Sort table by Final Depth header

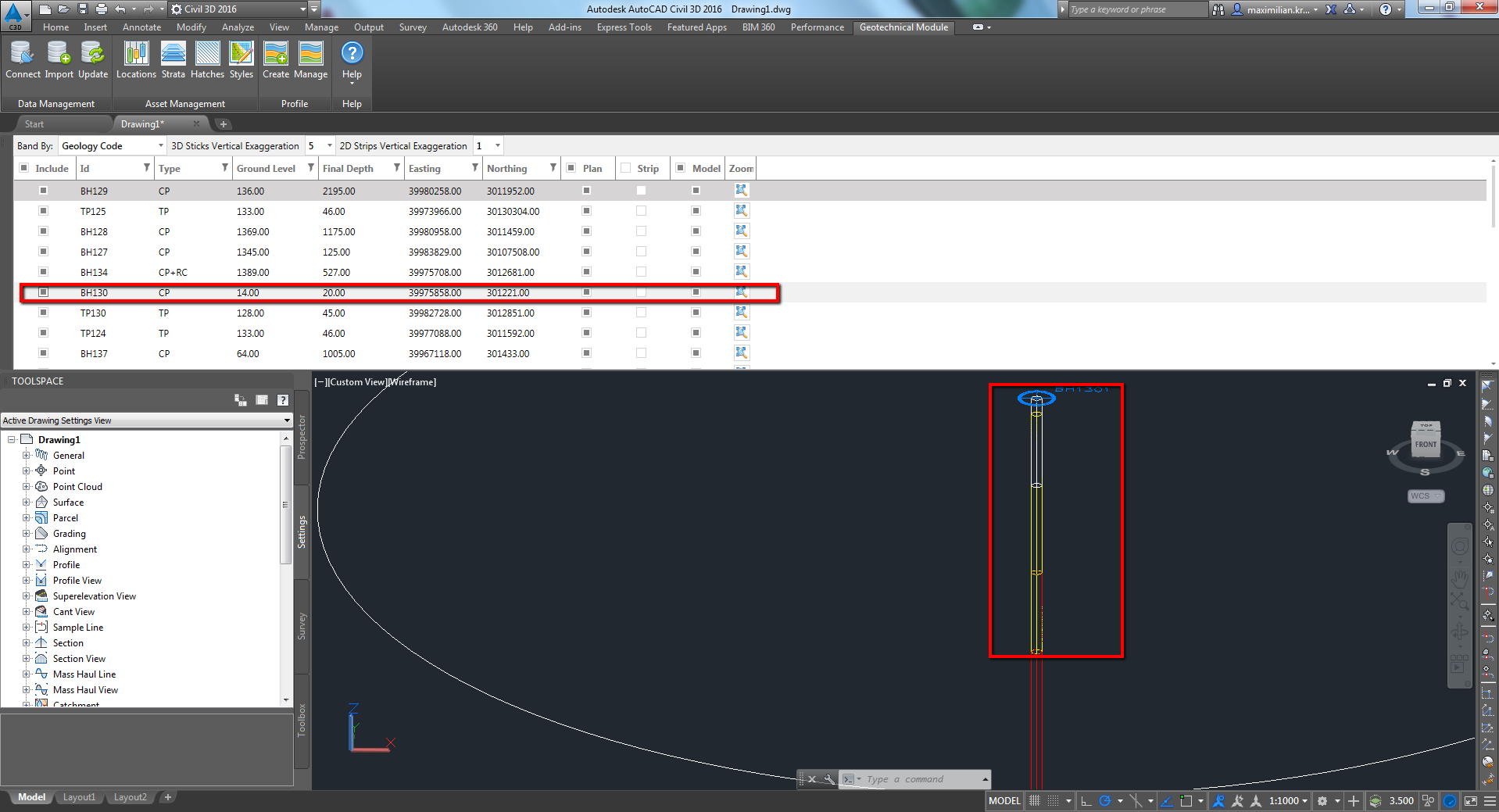pos(349,168)
